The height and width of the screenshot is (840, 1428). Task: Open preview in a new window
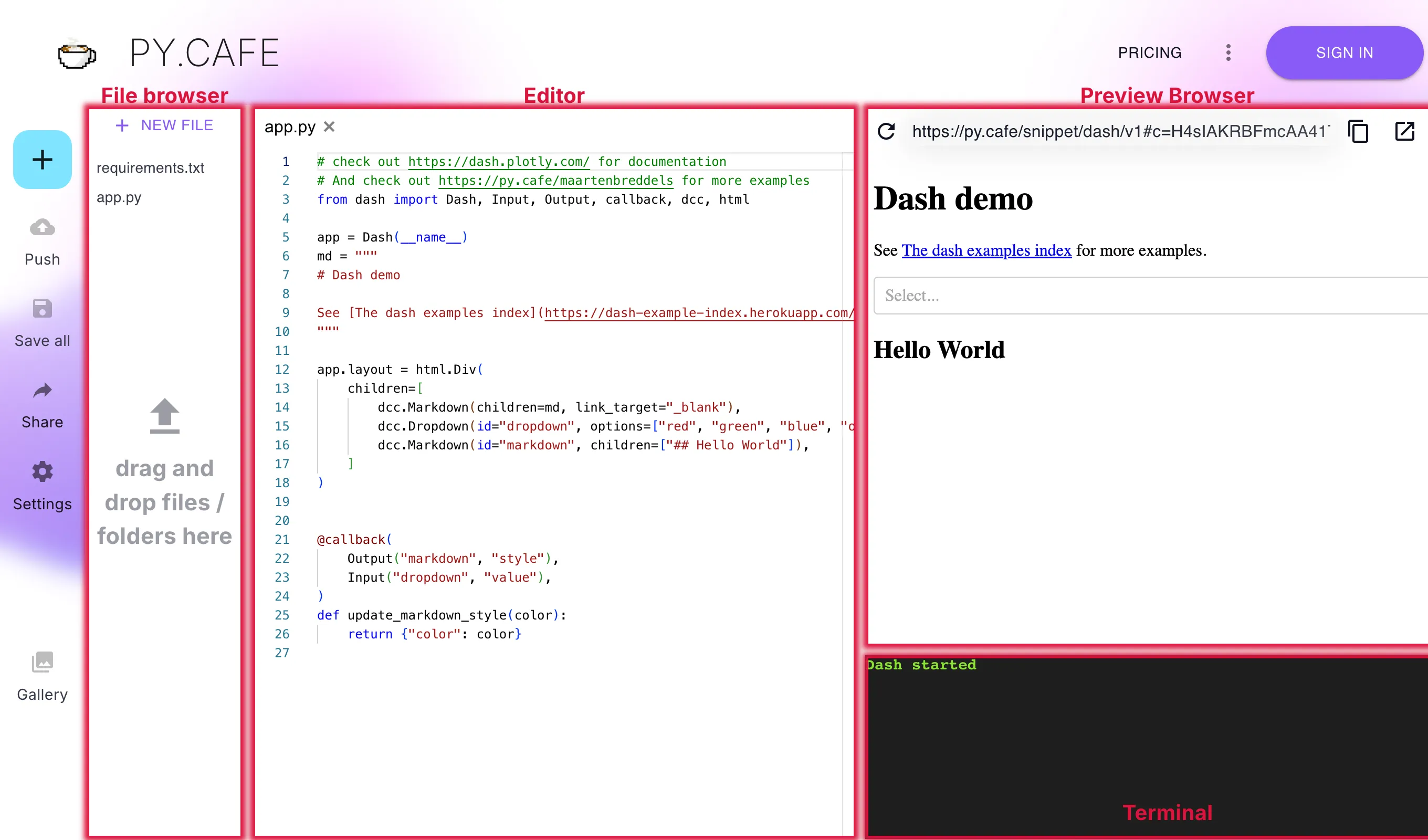pyautogui.click(x=1404, y=131)
